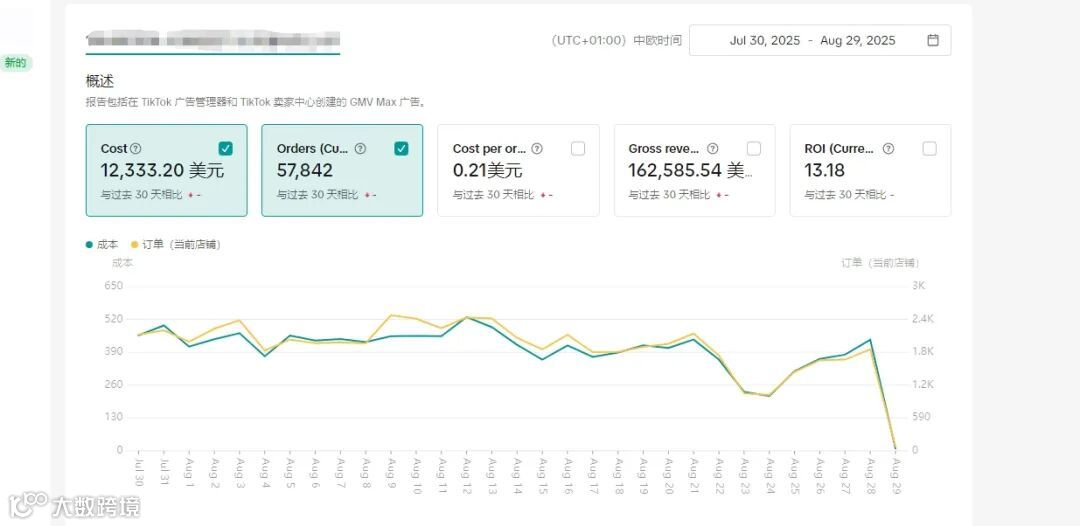Screen dimensions: 1080x526
Task: Uncheck the Cost metric checkbox
Action: pos(226,148)
